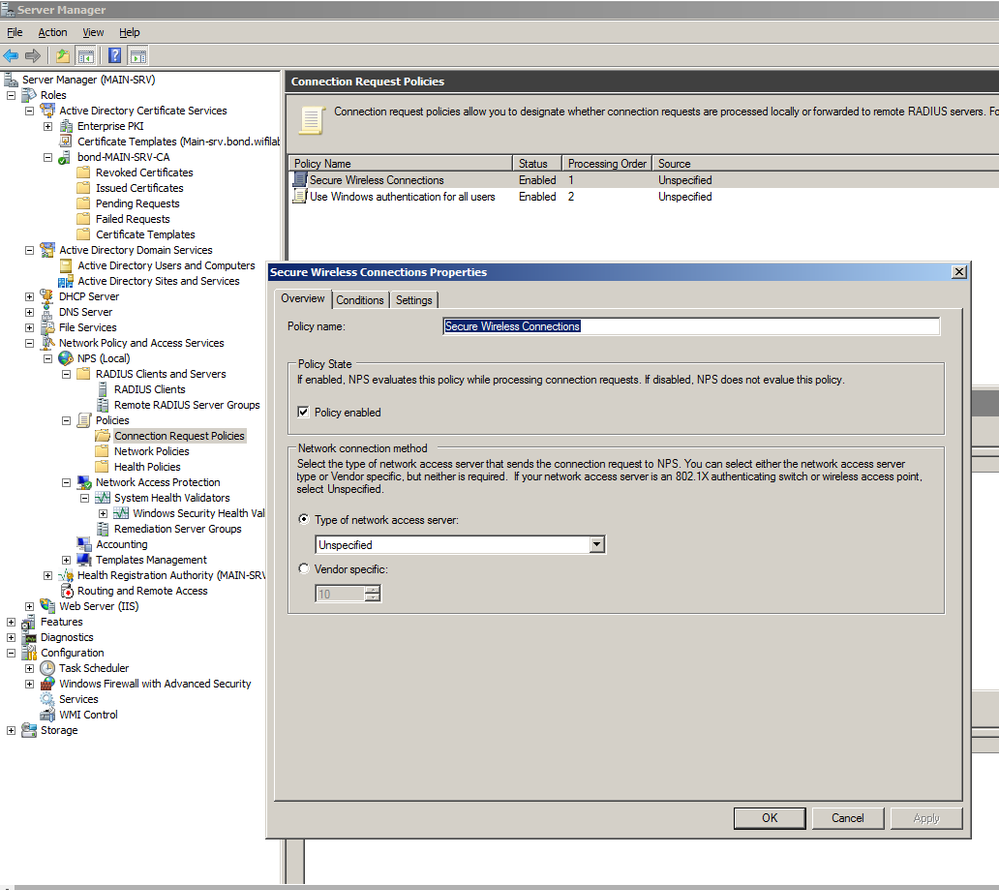Sort by the Status column header
This screenshot has height=890, width=999.
(x=538, y=164)
